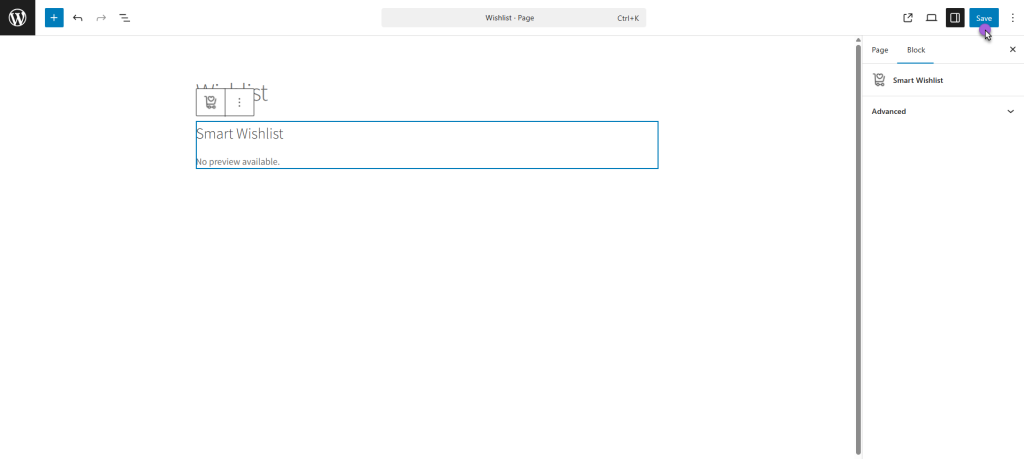Open block toolbar three-dot options
Image resolution: width=1024 pixels, height=459 pixels.
click(x=239, y=102)
